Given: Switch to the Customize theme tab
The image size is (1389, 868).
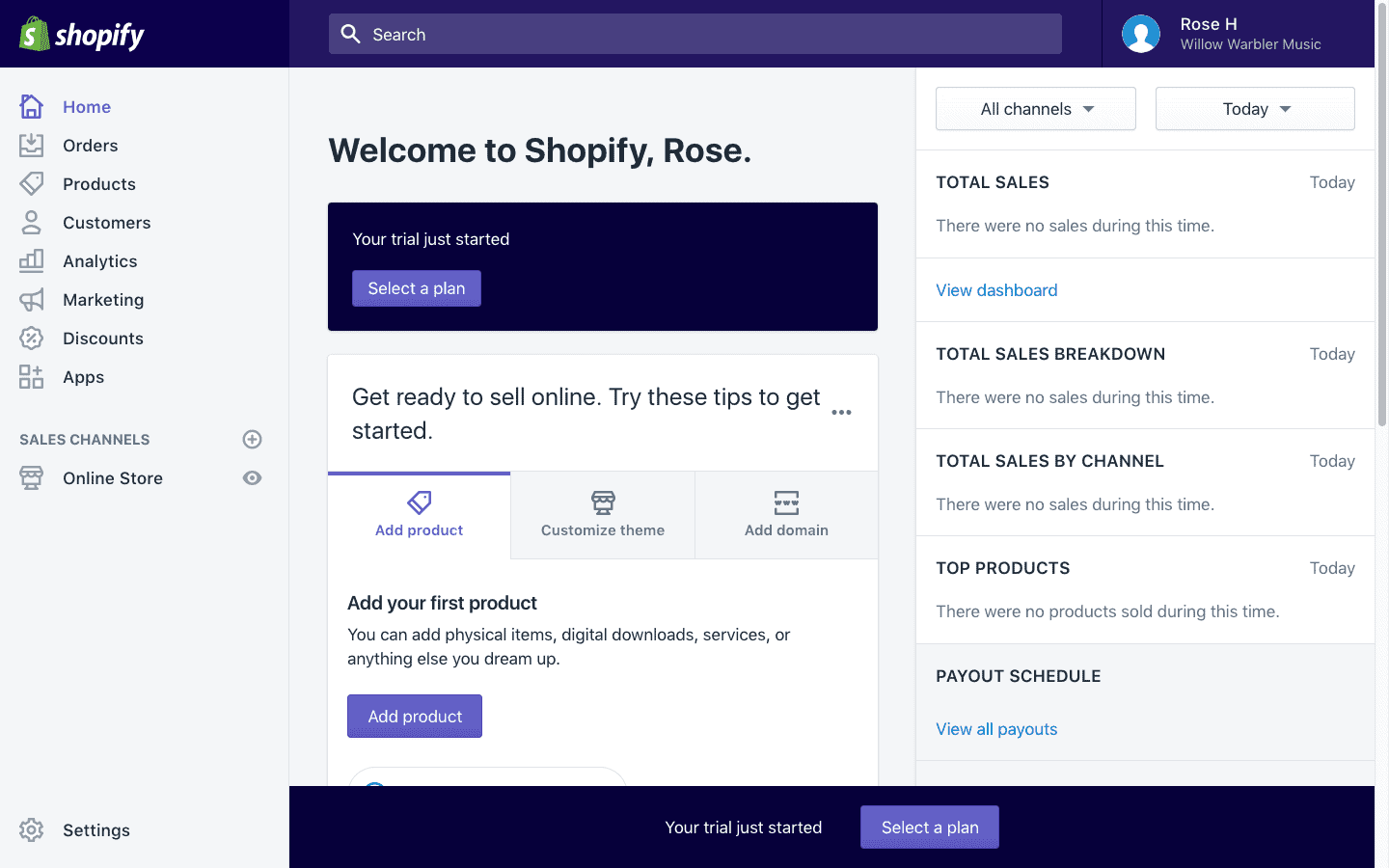Looking at the screenshot, I should coord(603,516).
